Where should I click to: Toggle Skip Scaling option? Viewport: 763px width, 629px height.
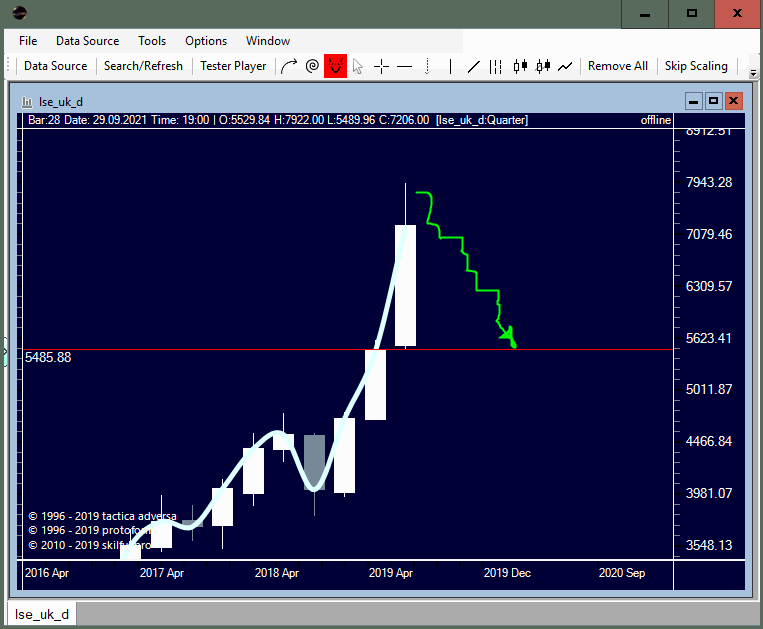coord(696,66)
